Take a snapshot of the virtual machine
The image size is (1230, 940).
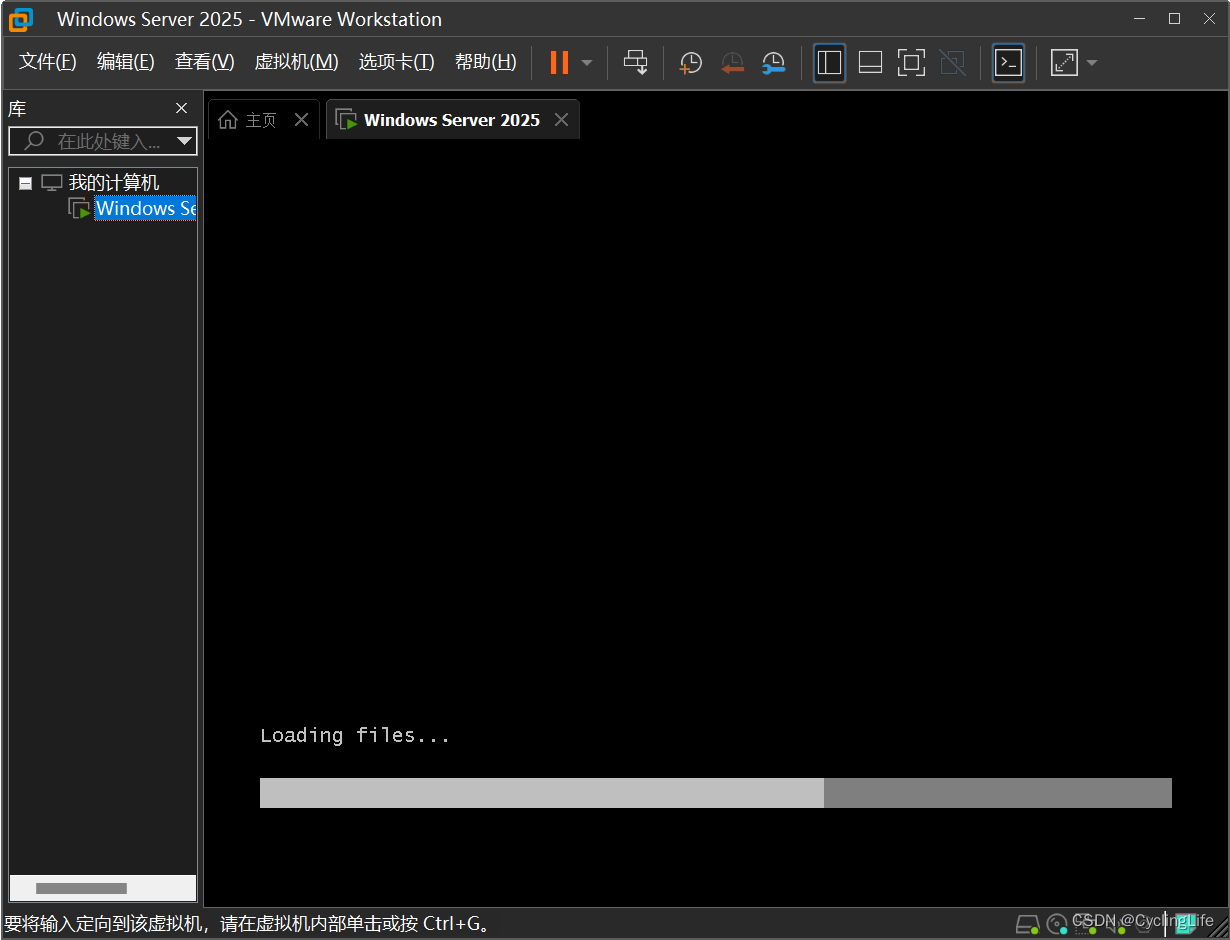690,63
